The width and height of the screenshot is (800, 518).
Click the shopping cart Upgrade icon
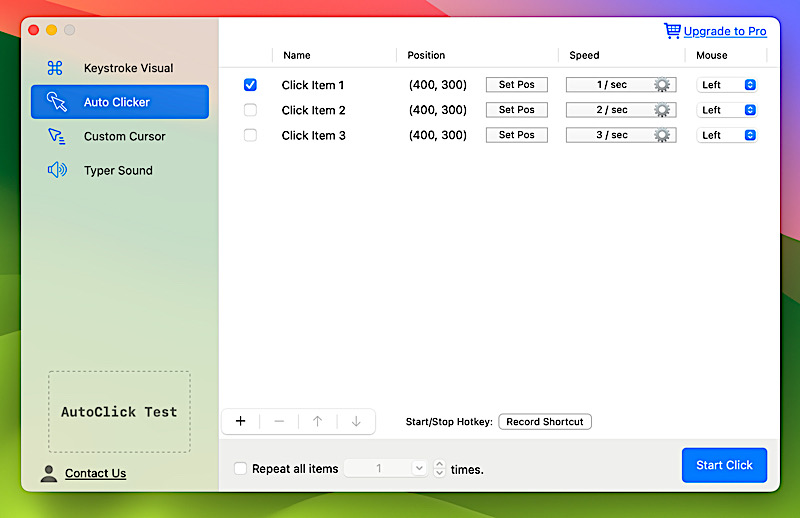coord(672,31)
